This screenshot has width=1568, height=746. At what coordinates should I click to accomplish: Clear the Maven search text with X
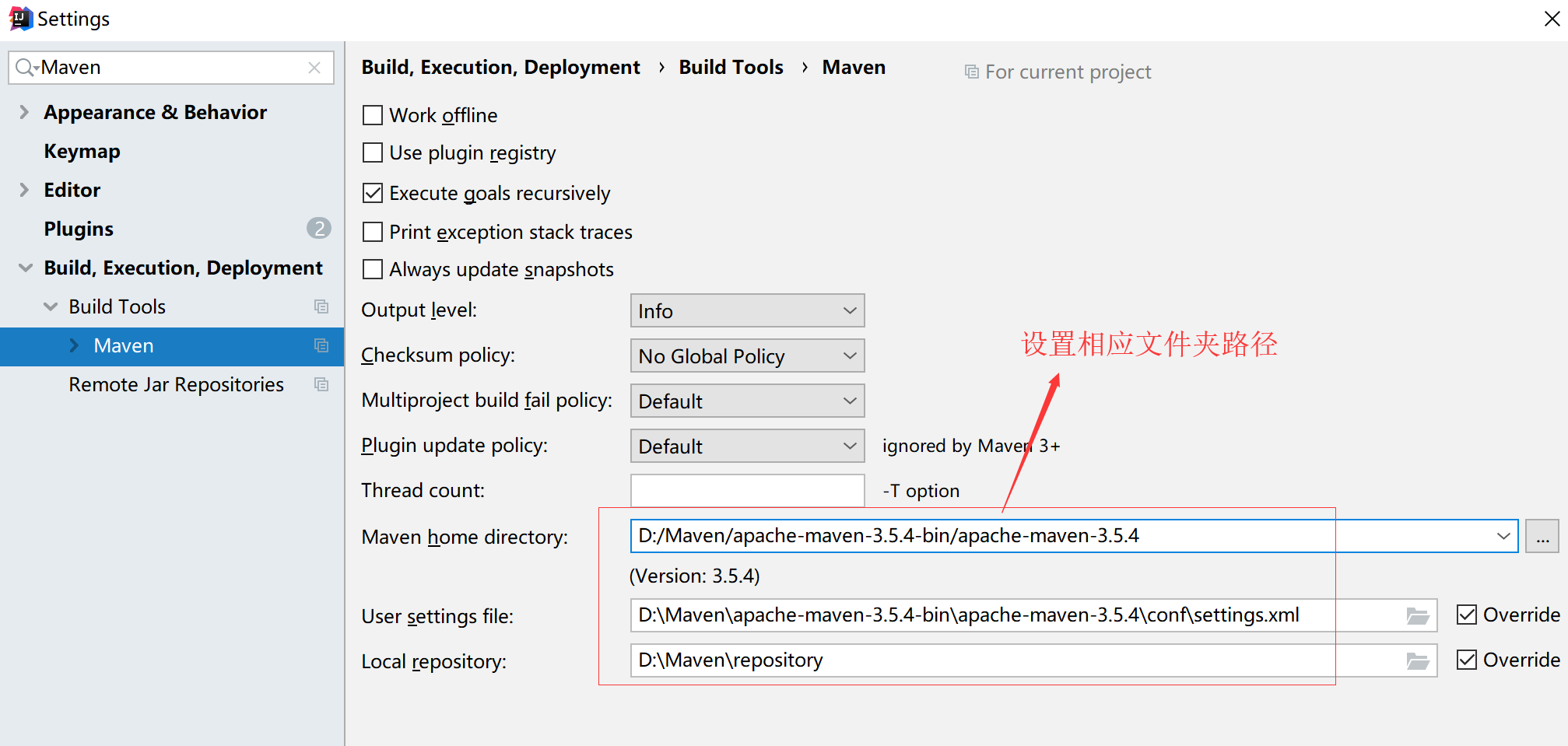point(314,68)
